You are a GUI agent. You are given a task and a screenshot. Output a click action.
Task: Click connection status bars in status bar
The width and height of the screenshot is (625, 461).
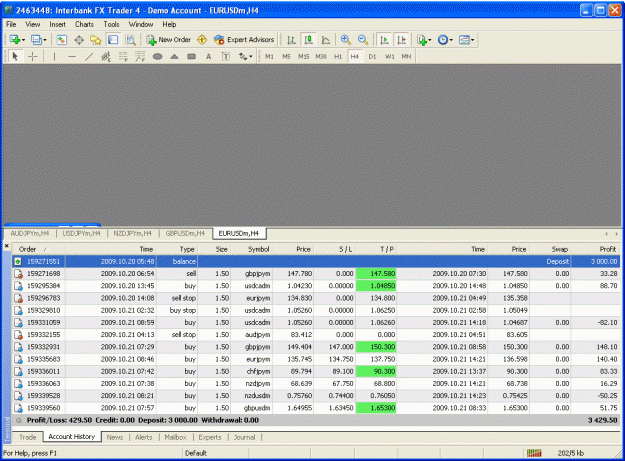534,453
